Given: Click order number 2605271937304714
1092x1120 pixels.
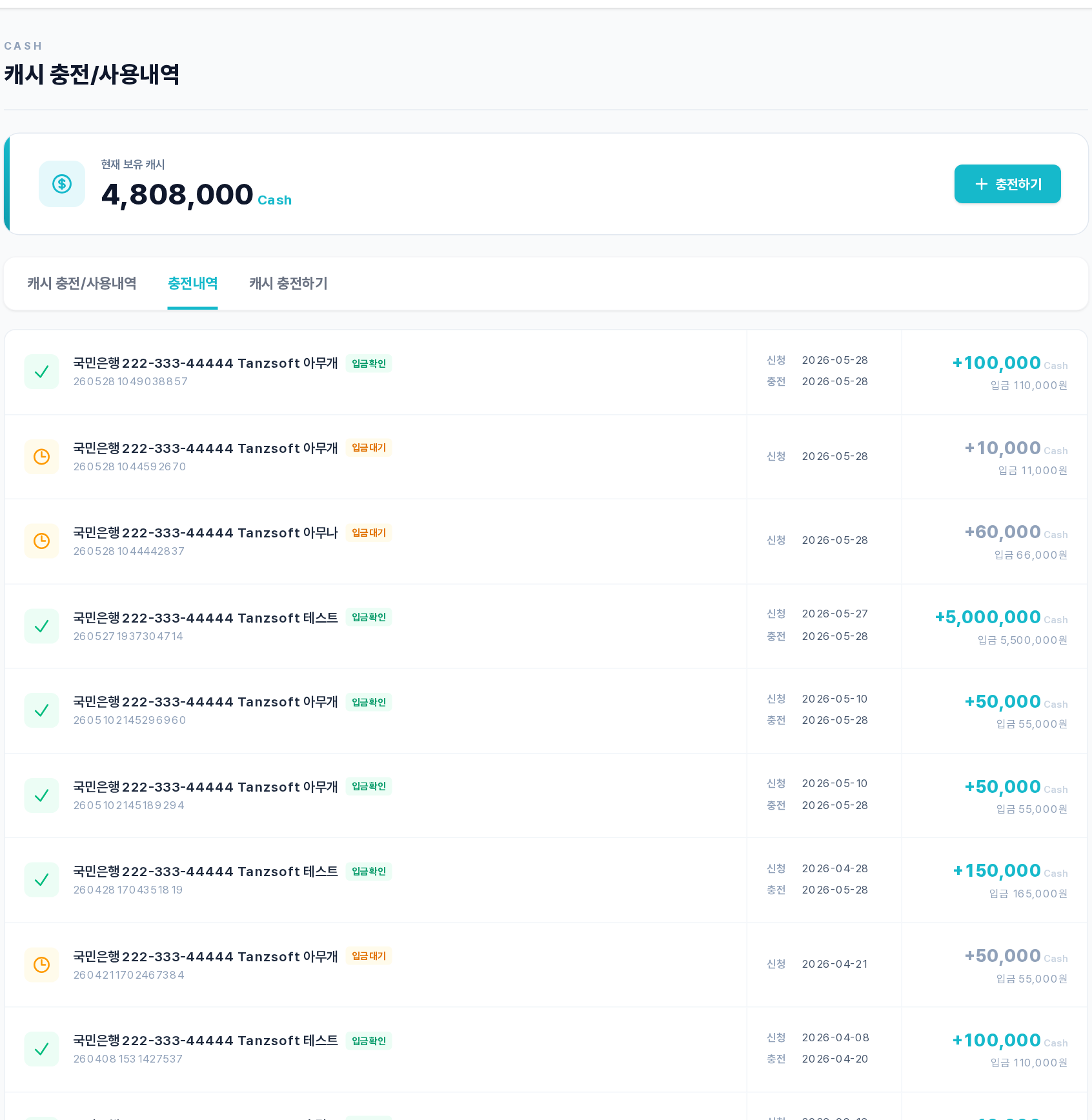Looking at the screenshot, I should coord(128,636).
